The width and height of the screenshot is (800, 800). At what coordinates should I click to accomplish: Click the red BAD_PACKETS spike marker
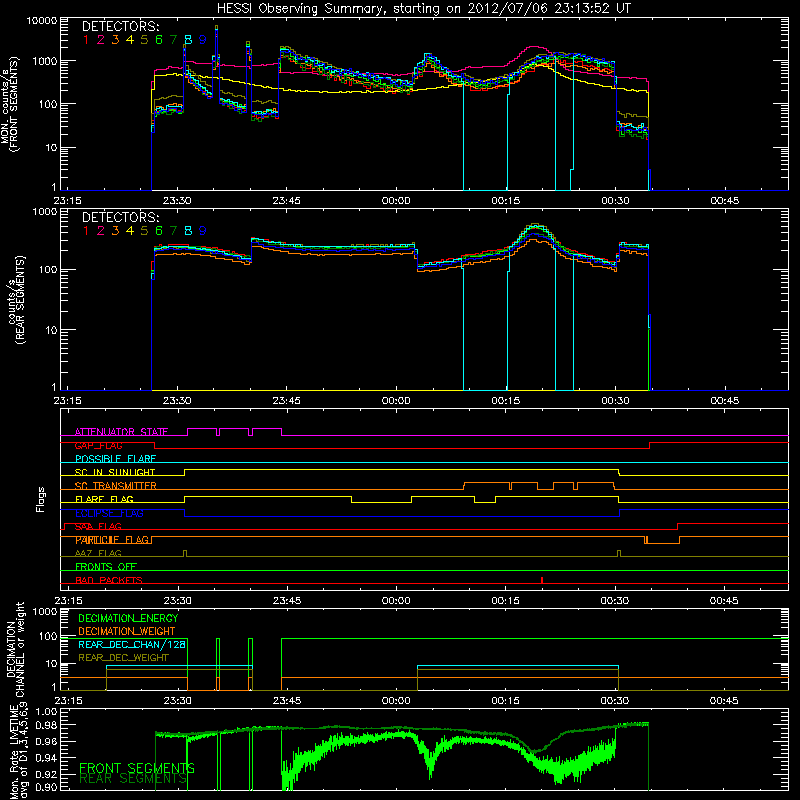(542, 580)
